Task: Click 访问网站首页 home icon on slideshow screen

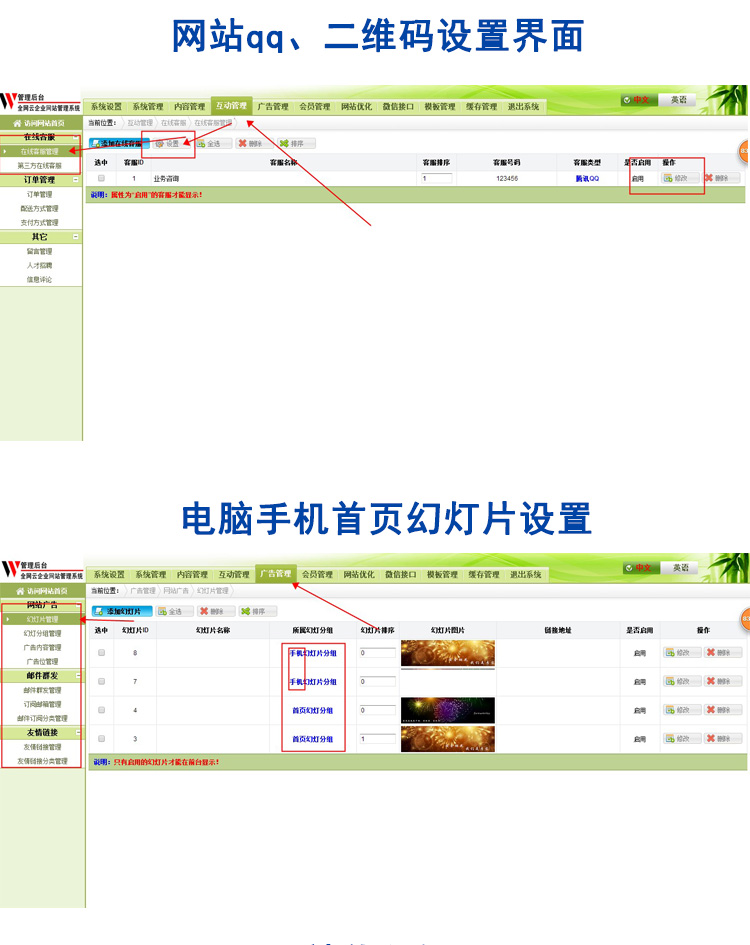Action: pos(20,591)
